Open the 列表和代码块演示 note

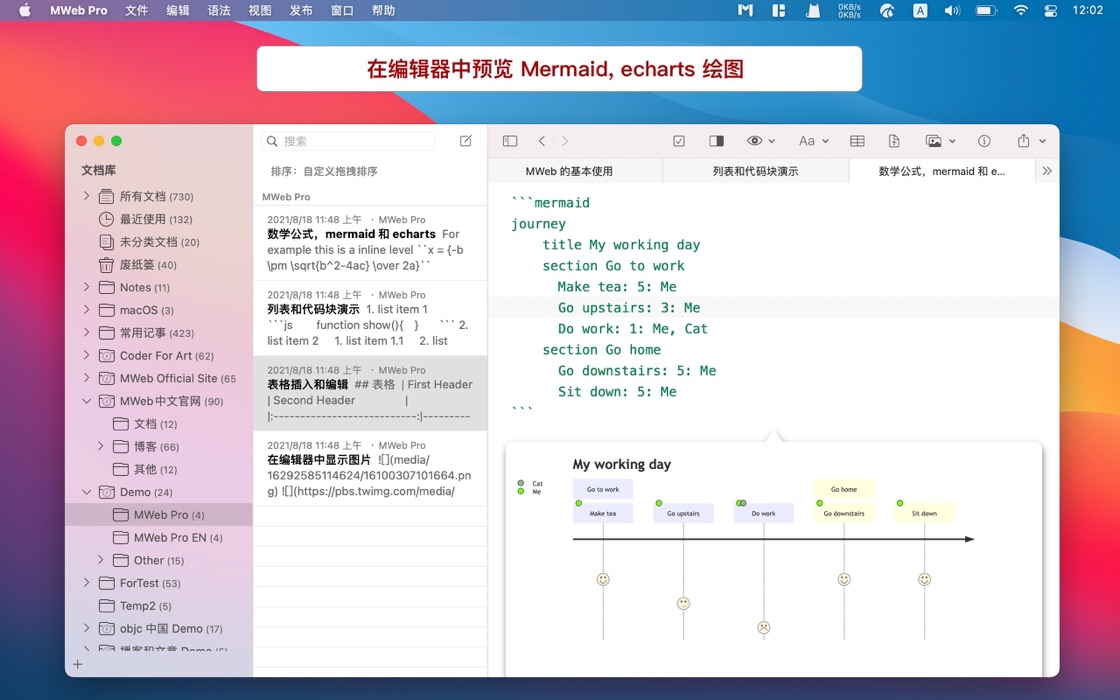(370, 318)
